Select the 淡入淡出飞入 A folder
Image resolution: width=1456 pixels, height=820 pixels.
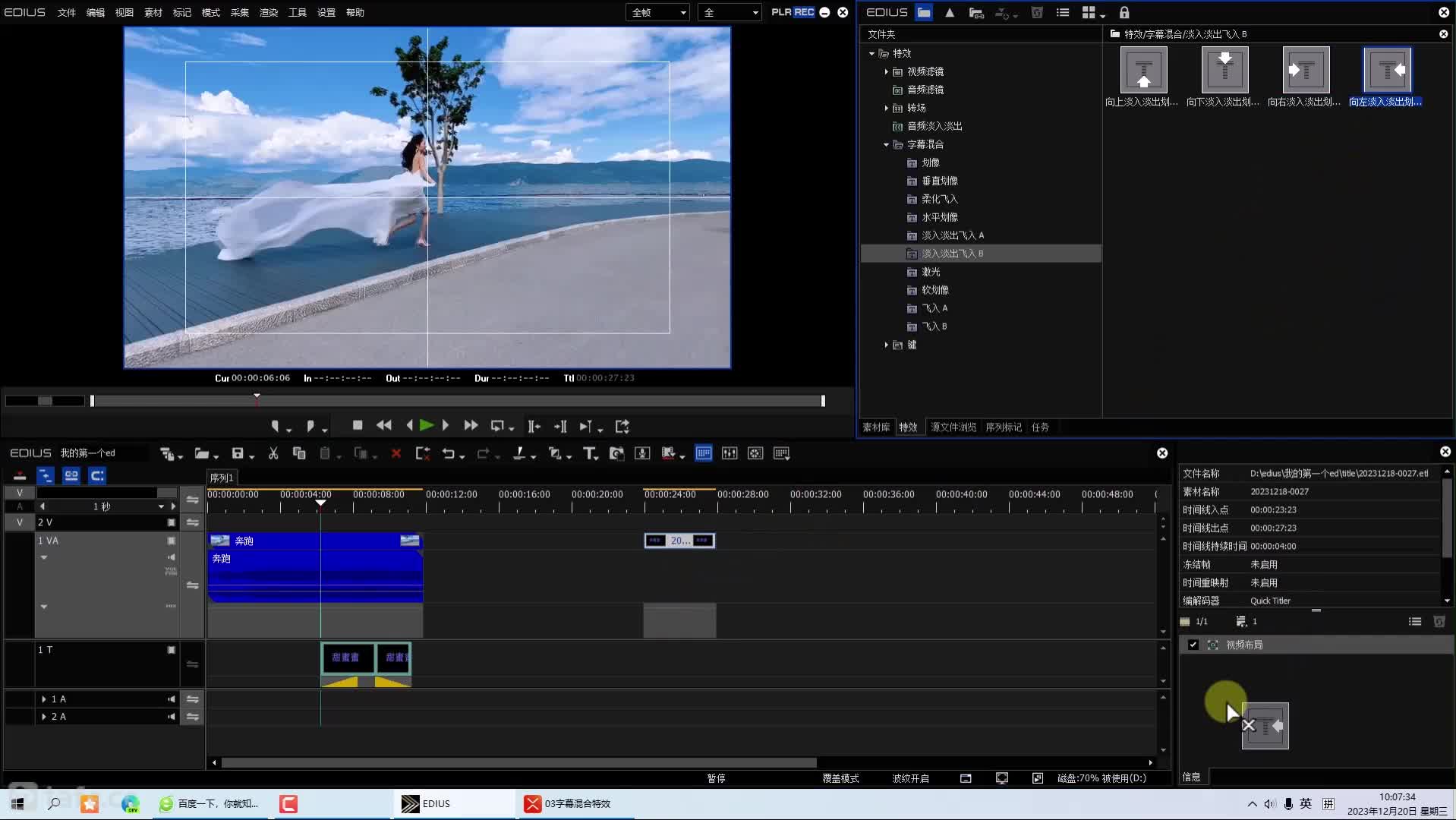[953, 235]
